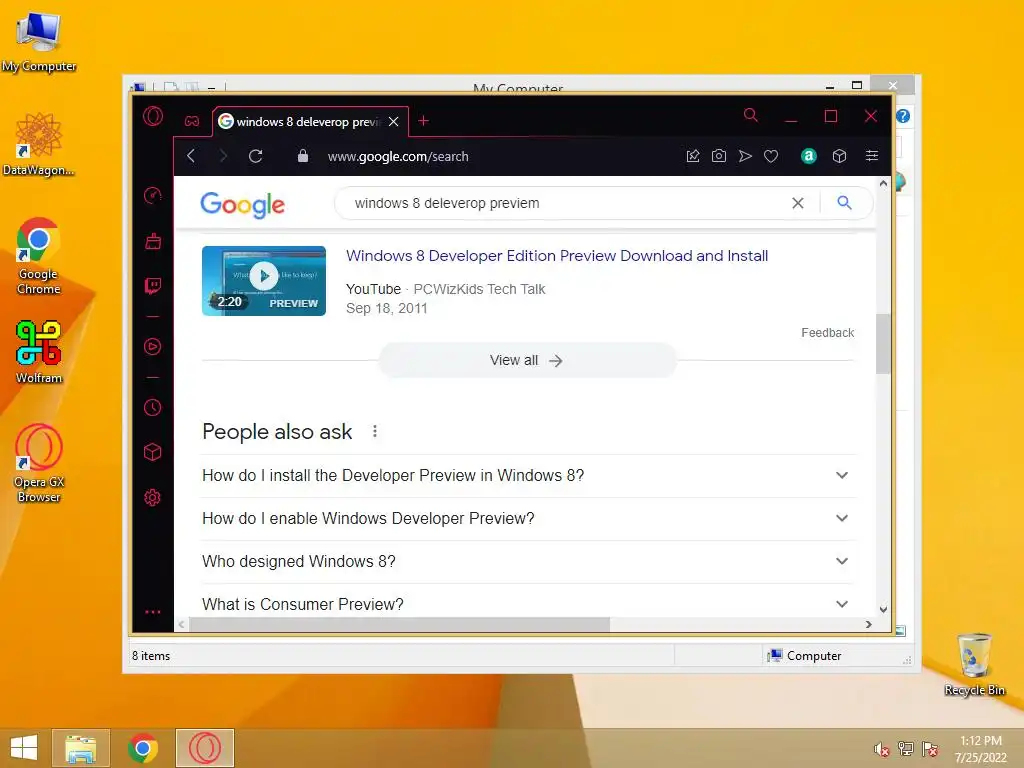Open People also ask options menu
Image resolution: width=1024 pixels, height=768 pixels.
375,431
